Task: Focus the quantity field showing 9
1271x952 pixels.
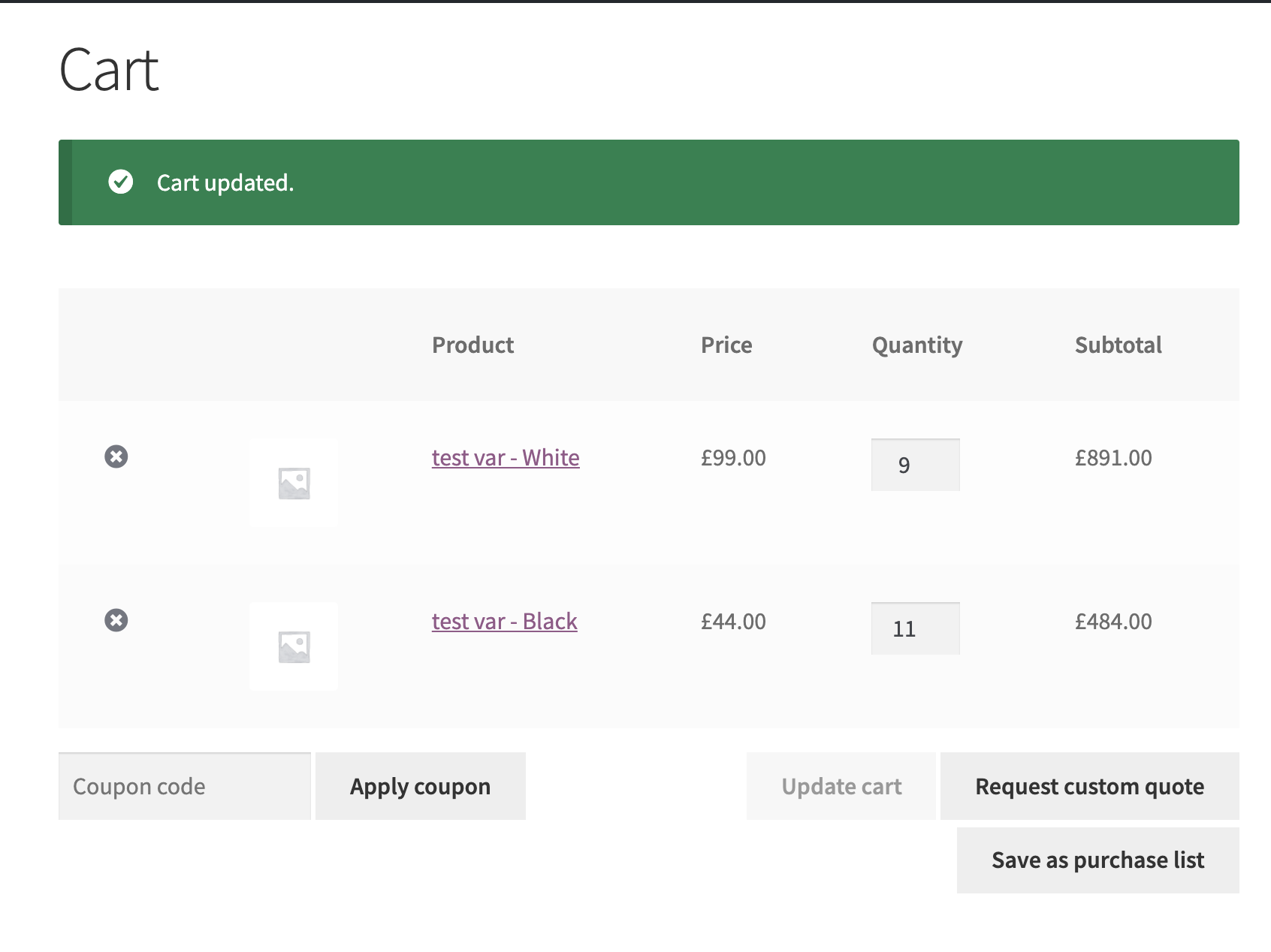Action: (x=916, y=465)
